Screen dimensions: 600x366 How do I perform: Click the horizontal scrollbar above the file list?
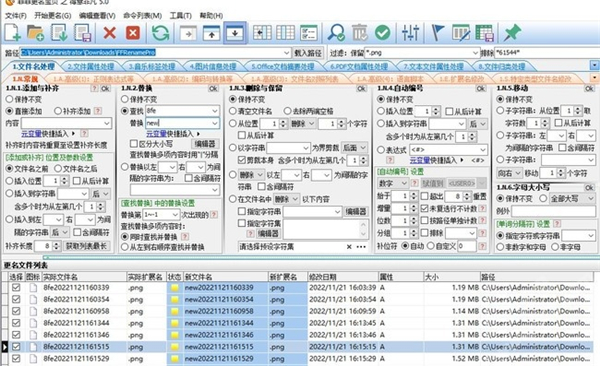click(321, 257)
